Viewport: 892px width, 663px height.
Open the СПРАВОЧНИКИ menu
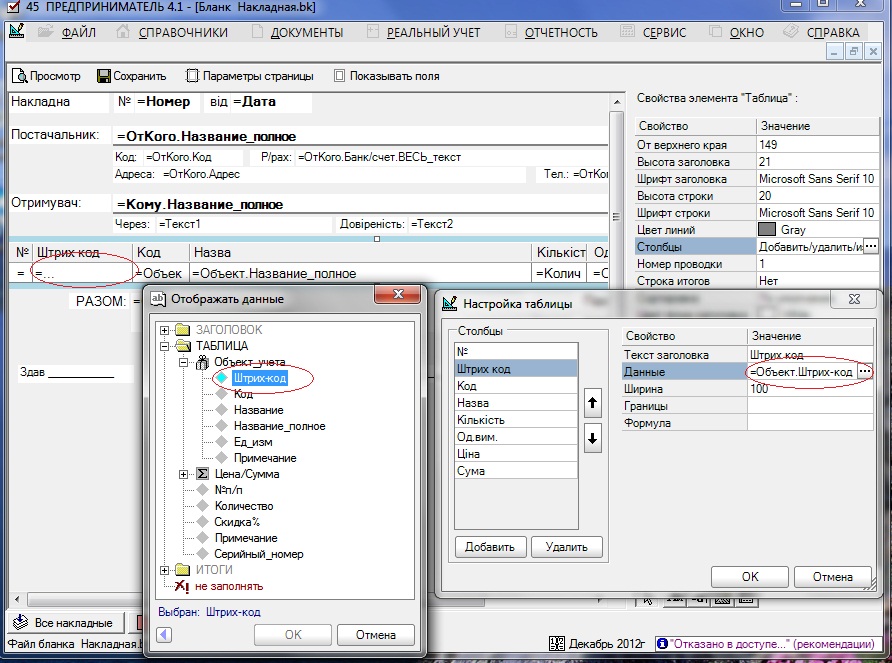tap(183, 33)
